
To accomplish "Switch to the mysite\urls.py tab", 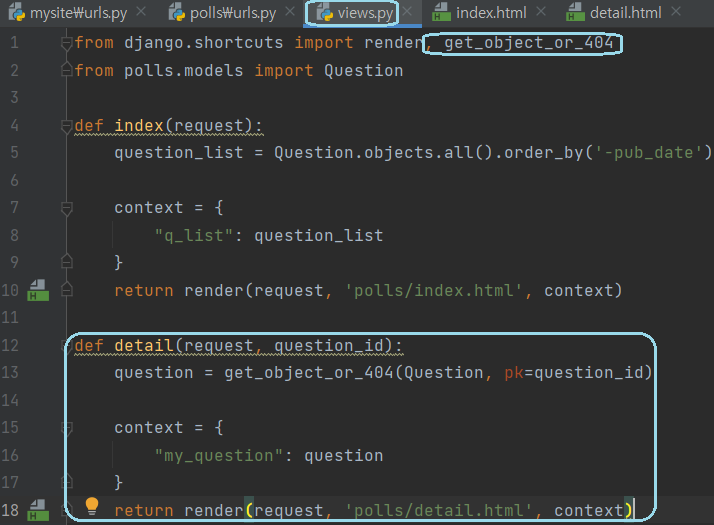I will [78, 13].
